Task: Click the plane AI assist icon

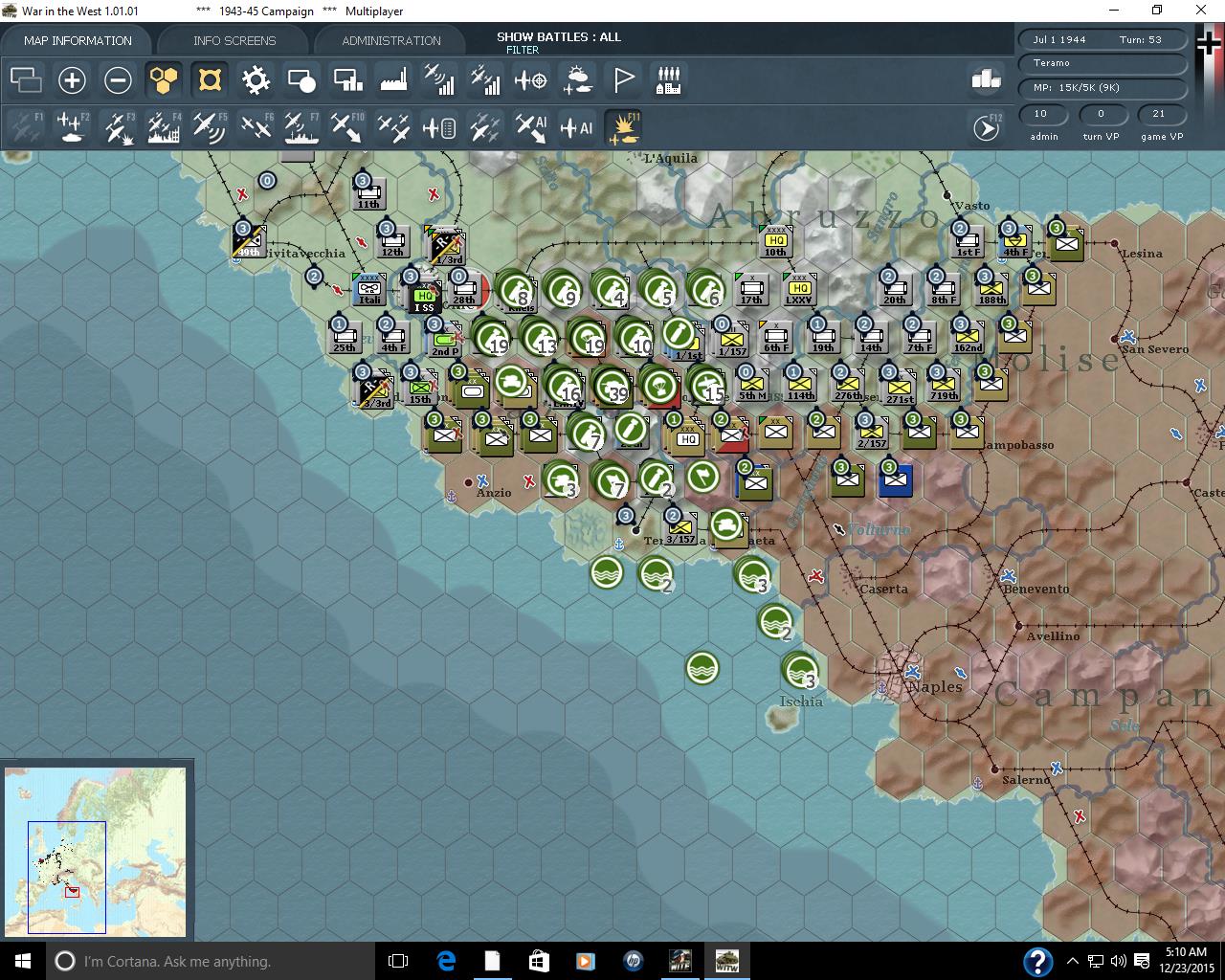Action: 577,127
